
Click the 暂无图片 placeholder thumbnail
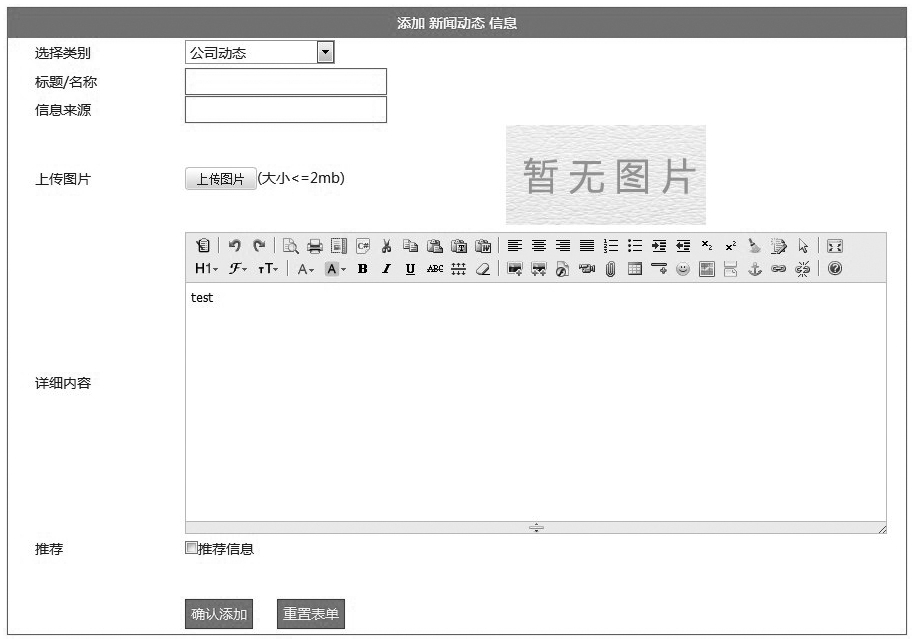pos(606,175)
